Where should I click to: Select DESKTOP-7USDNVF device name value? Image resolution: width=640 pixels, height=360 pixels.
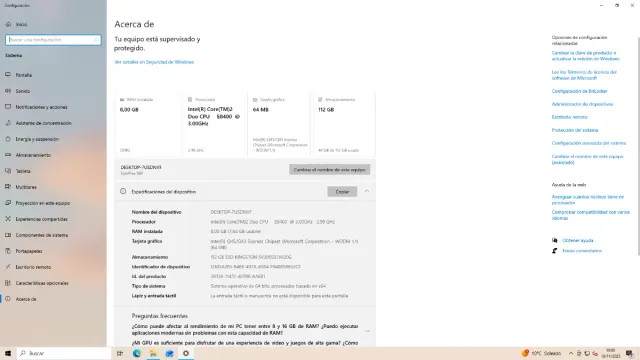[x=231, y=212]
